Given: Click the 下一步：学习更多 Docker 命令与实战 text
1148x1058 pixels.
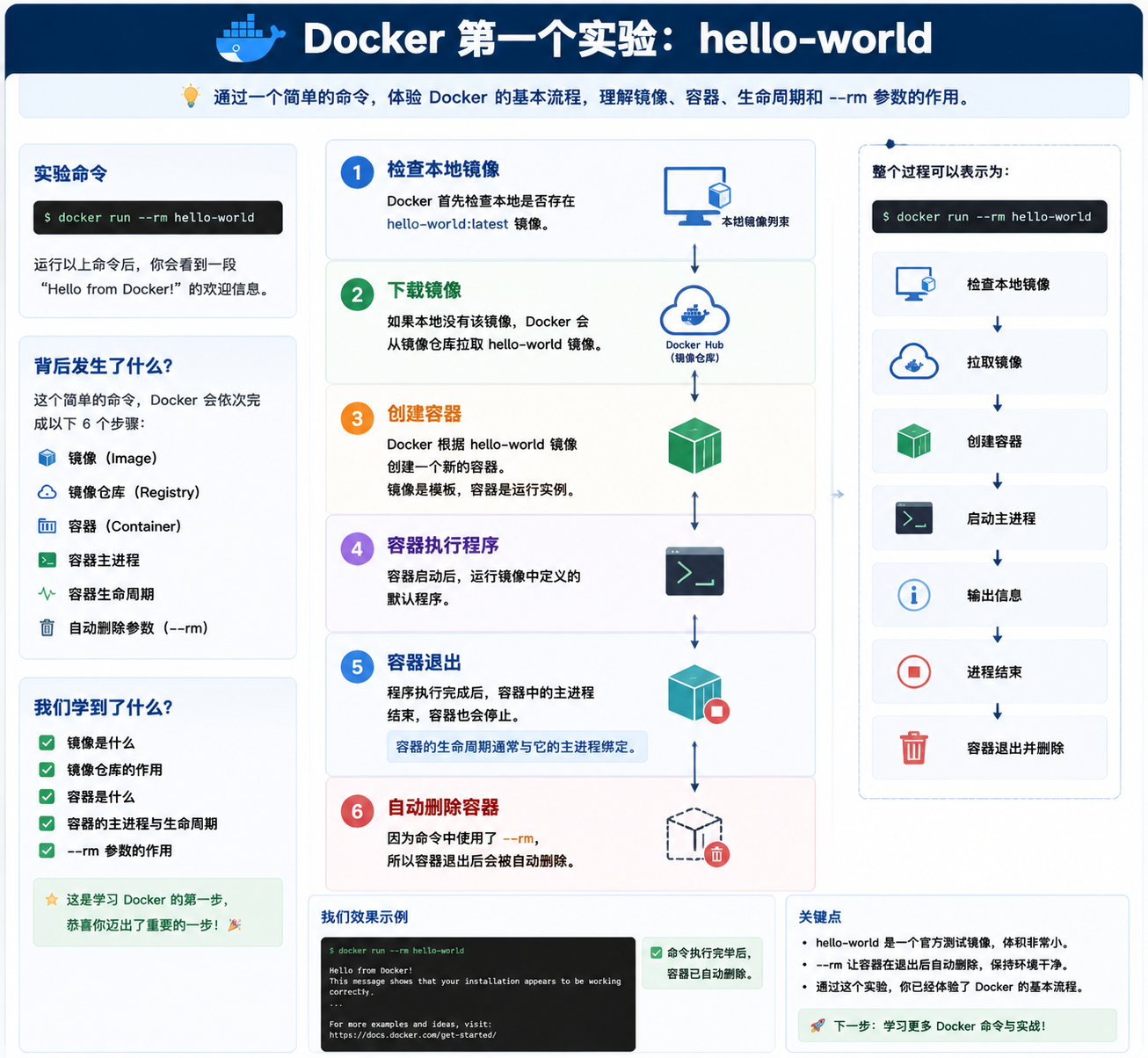Looking at the screenshot, I should [x=939, y=1025].
